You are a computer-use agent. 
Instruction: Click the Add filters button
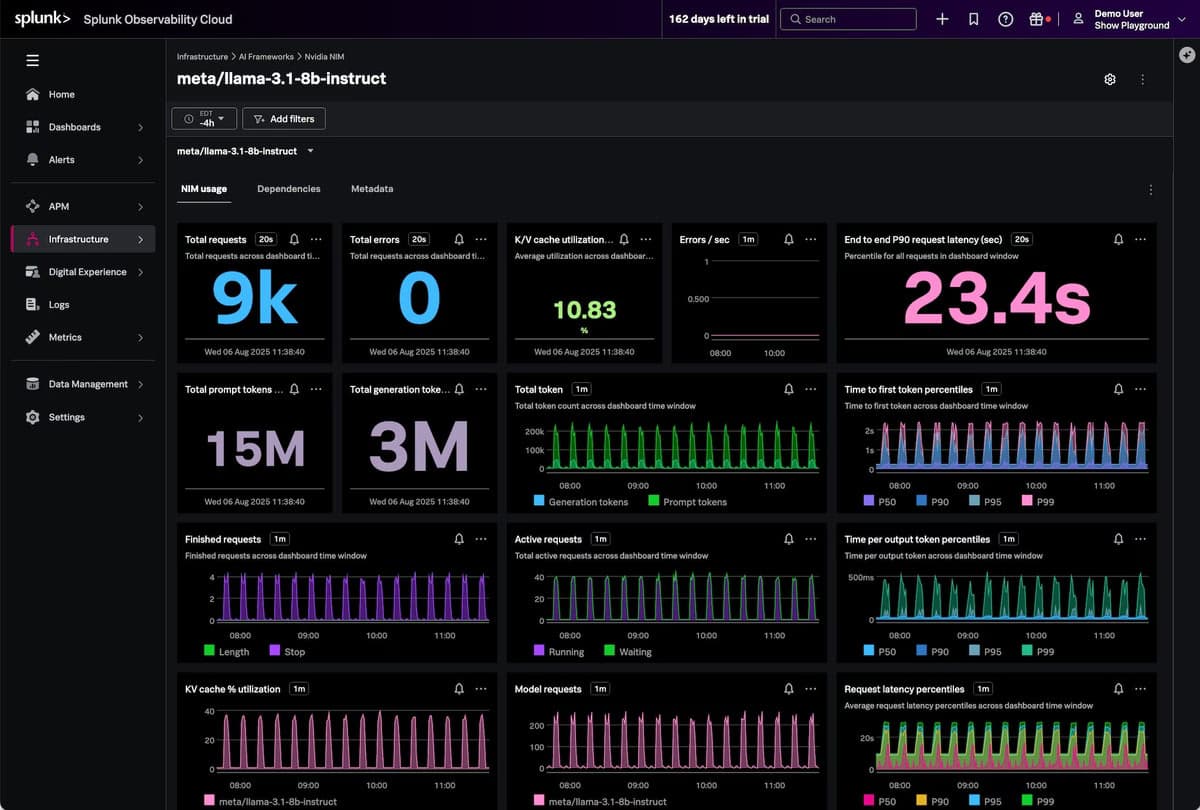283,118
